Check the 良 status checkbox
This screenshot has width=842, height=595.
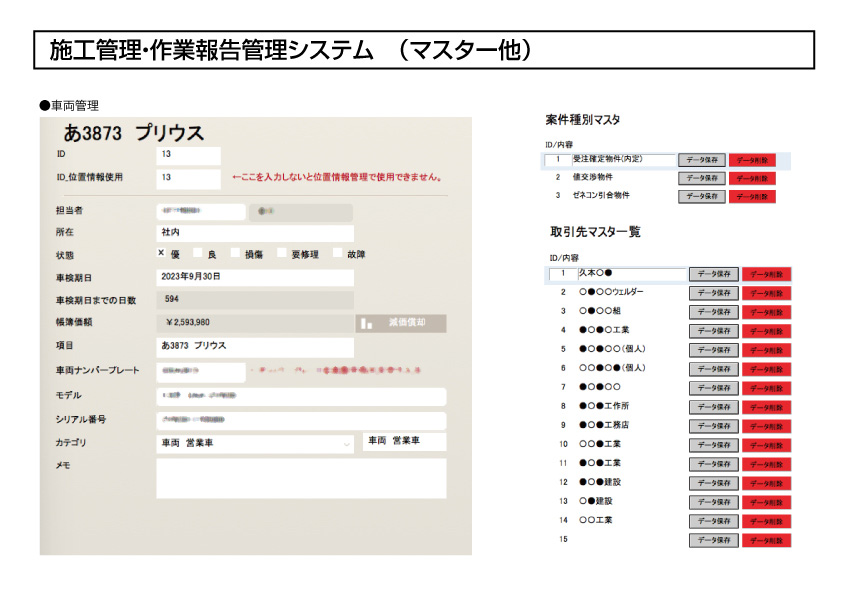click(198, 253)
